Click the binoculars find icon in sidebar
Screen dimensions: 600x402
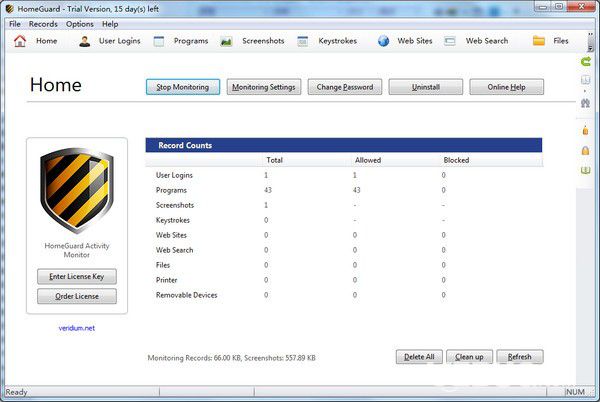[x=585, y=103]
